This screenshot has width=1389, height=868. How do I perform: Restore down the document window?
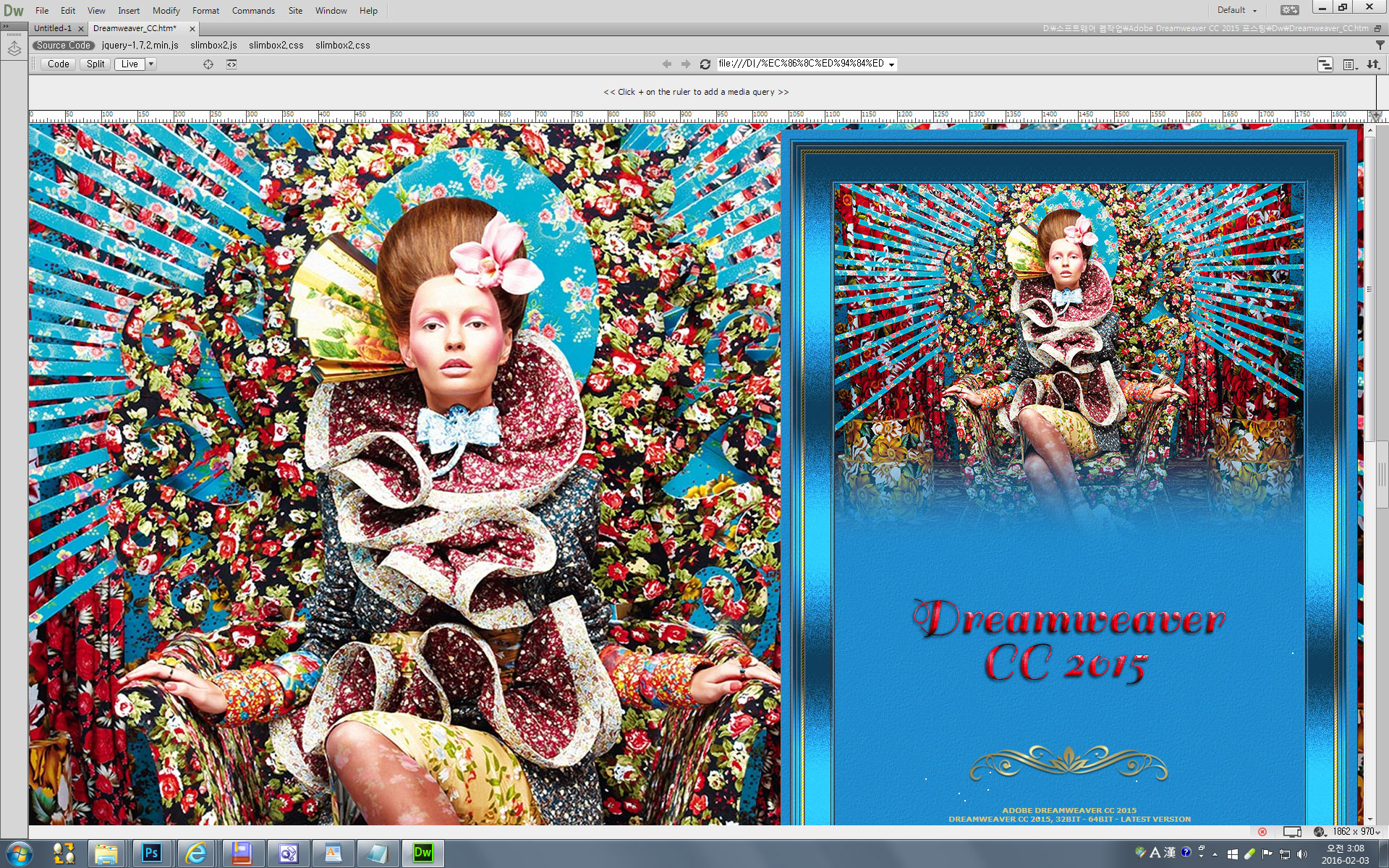1377,29
